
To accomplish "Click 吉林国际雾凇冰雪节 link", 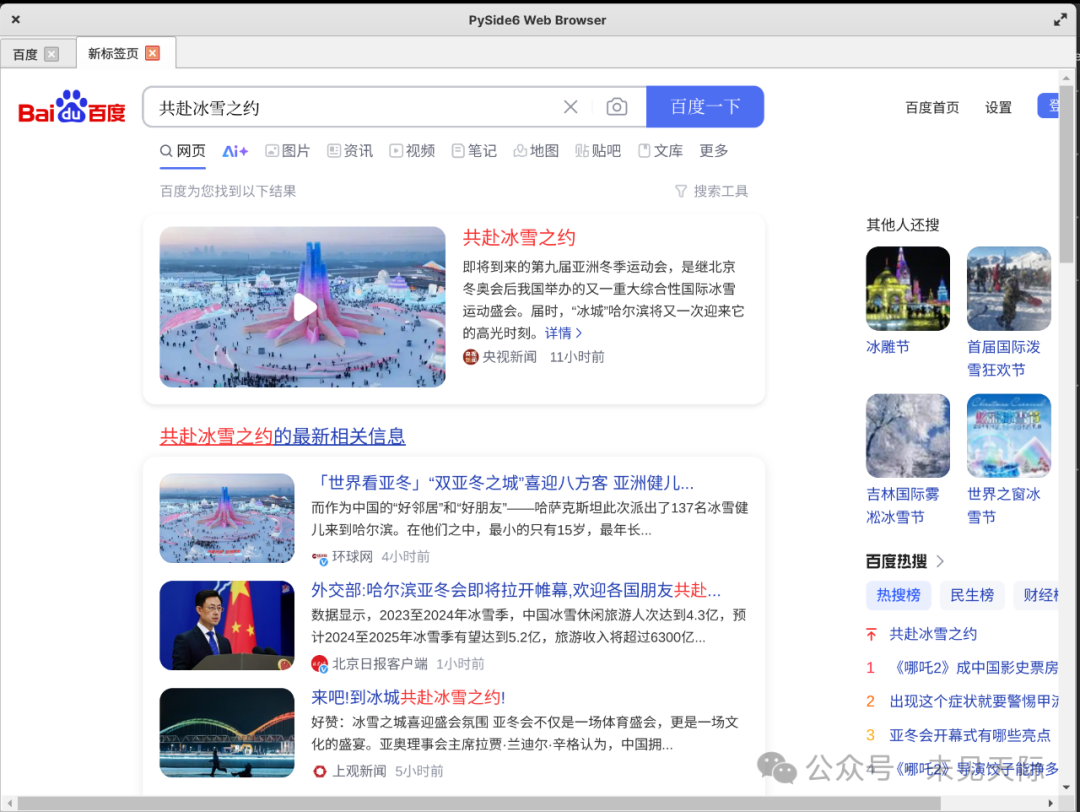I will pos(902,506).
